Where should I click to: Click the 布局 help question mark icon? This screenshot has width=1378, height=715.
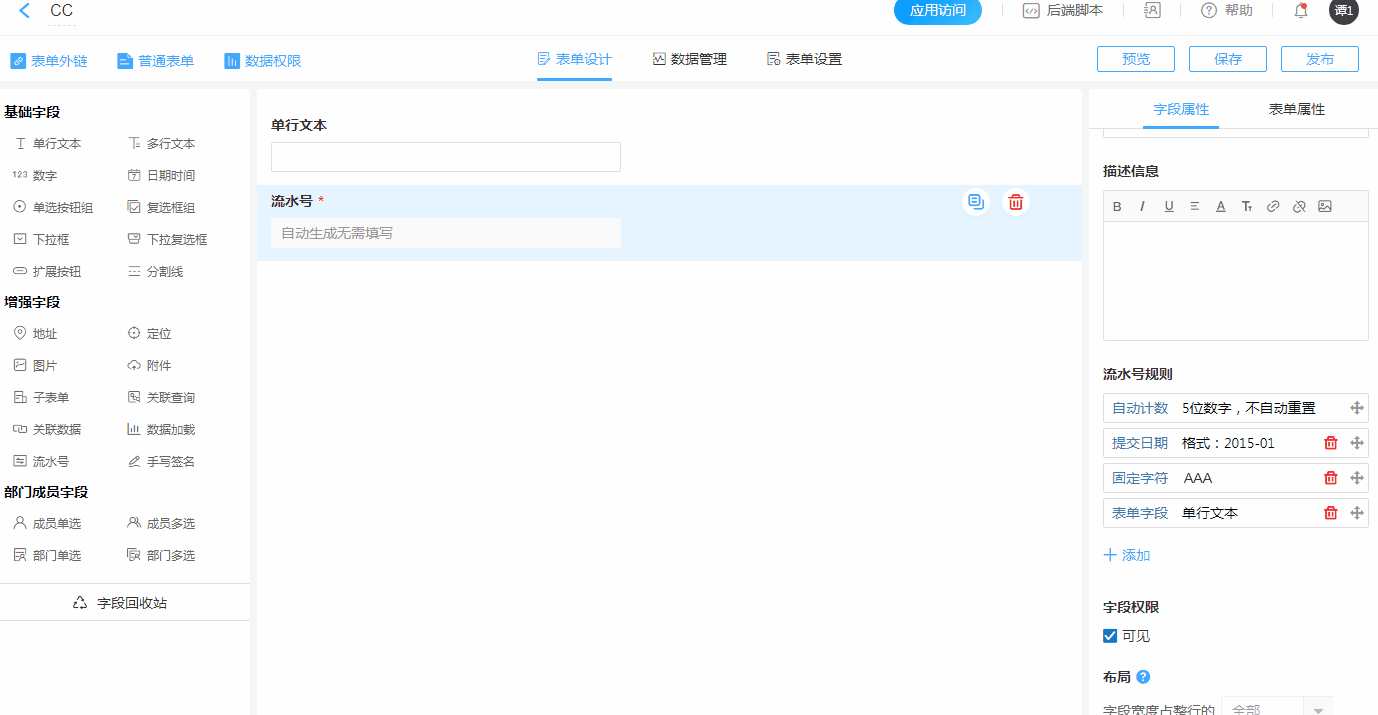click(x=1144, y=677)
